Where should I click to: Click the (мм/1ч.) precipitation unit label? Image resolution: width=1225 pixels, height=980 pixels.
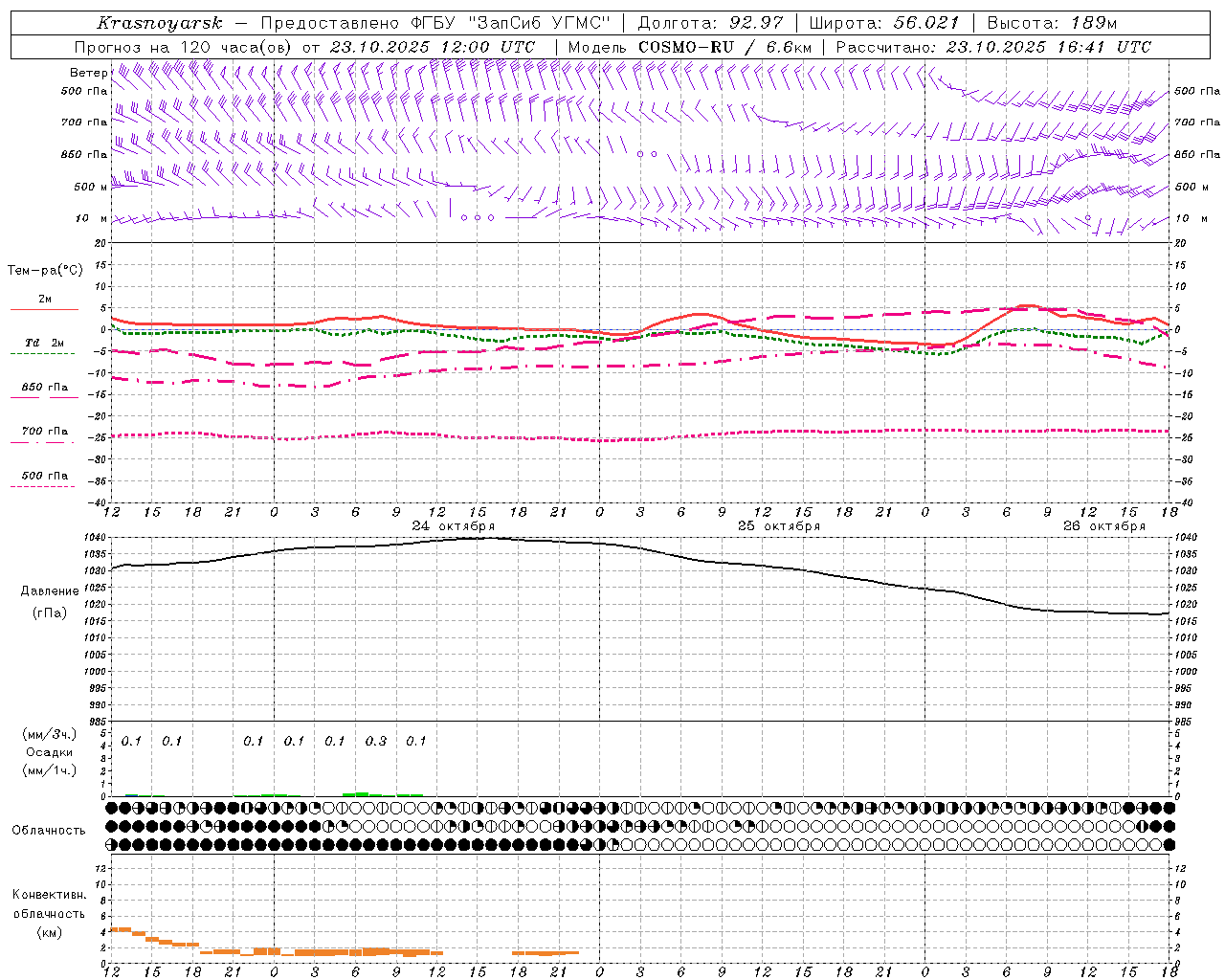(x=50, y=770)
